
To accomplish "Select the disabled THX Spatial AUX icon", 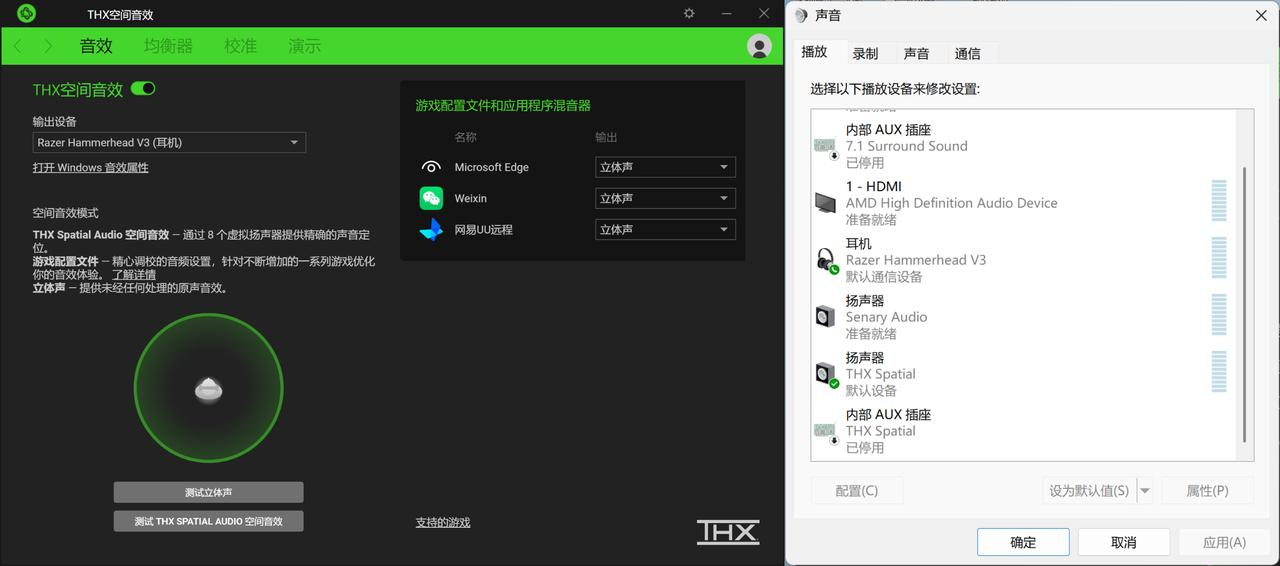I will [x=825, y=431].
